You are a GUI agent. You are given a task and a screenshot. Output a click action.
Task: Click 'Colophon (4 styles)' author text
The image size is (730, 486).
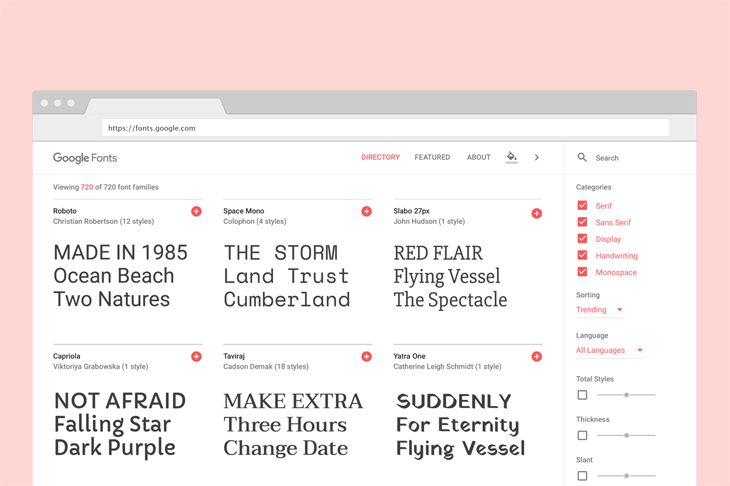(255, 222)
